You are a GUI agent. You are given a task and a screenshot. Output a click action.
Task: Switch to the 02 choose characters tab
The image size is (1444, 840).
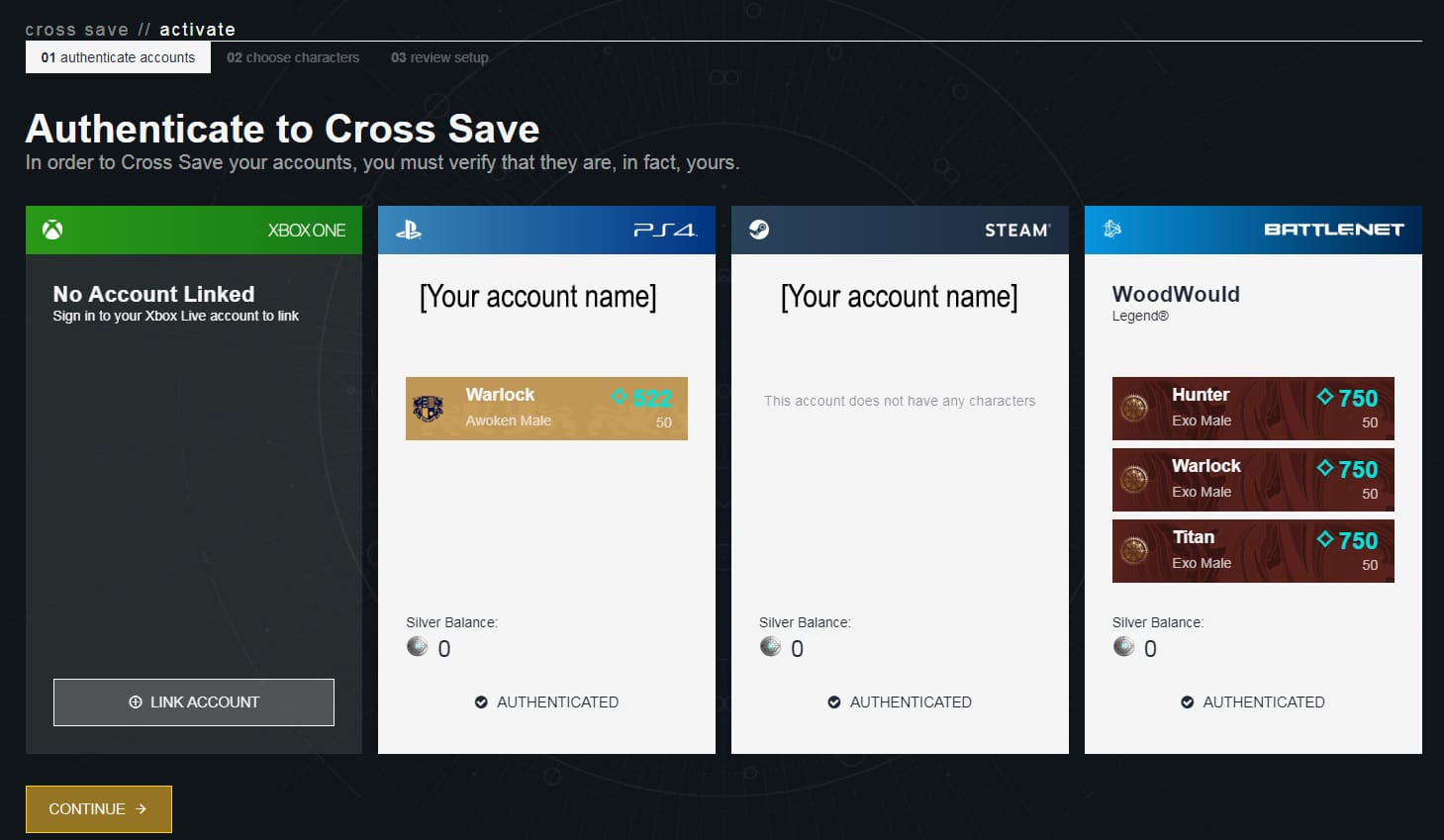coord(293,57)
